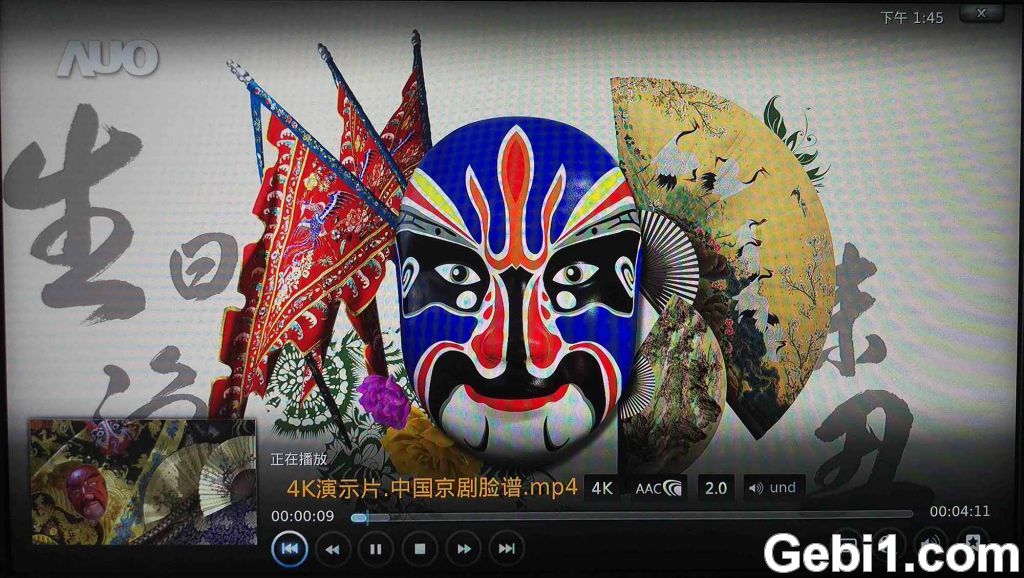
Task: Toggle the AAC audio codec indicator
Action: pos(655,488)
